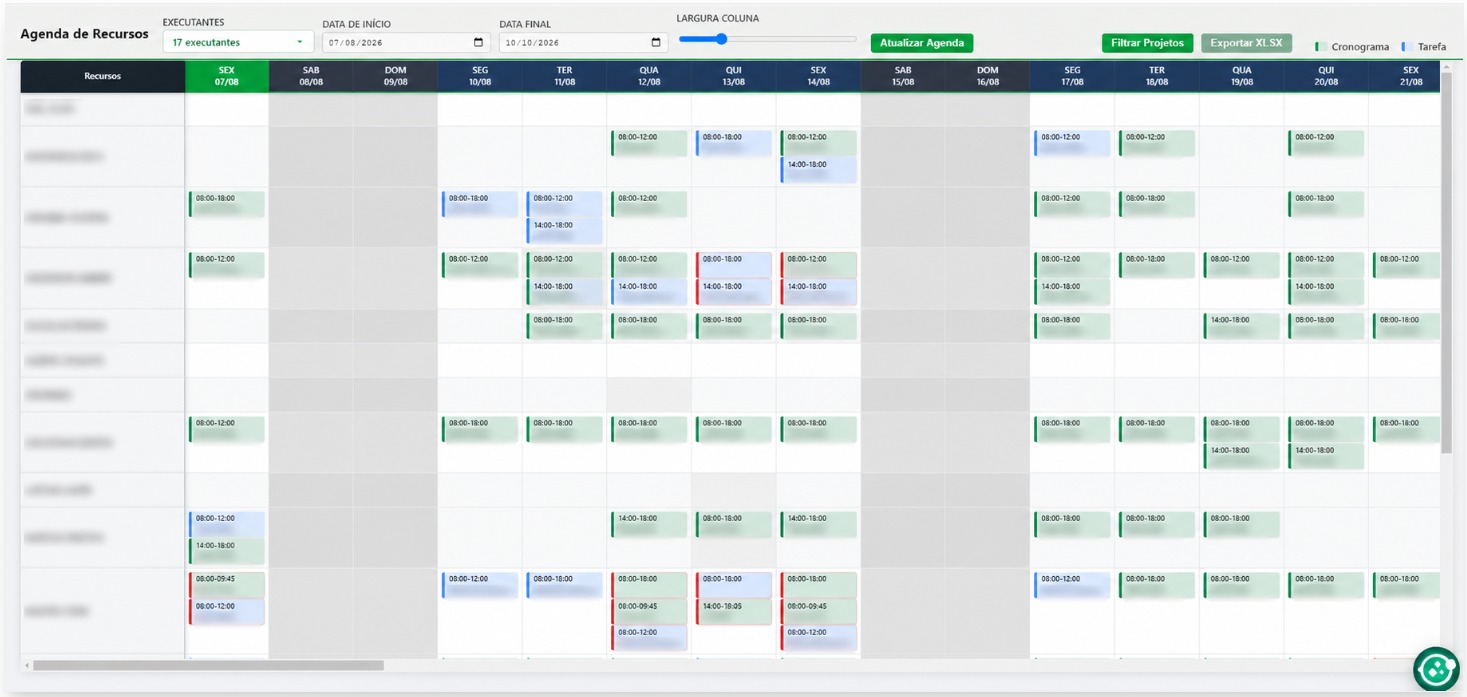Viewport: 1467px width, 697px height.
Task: Open the 14:00-18:00 event on QUI 13/08
Action: pyautogui.click(x=734, y=291)
